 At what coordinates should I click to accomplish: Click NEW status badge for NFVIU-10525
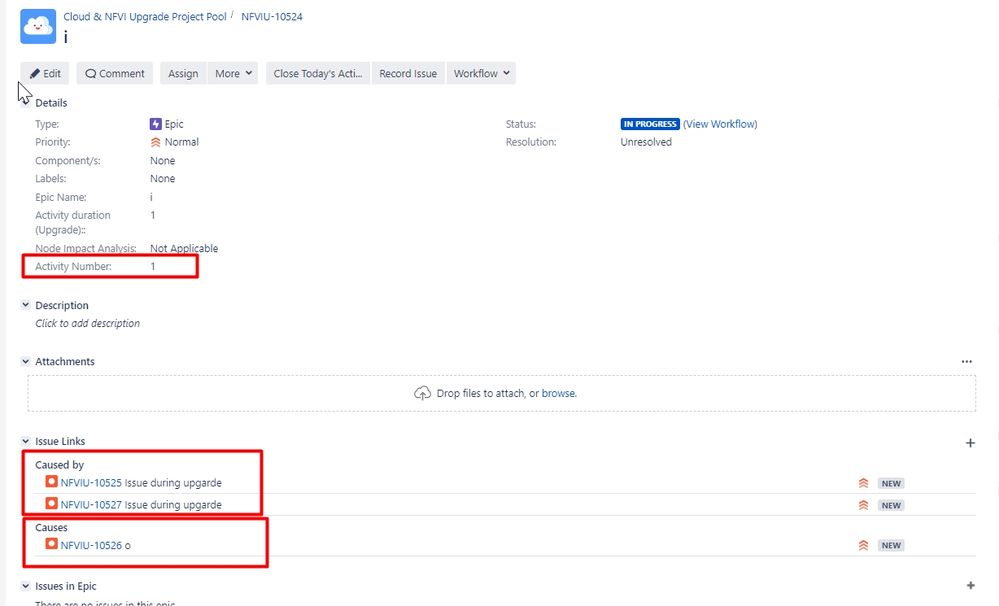(891, 483)
